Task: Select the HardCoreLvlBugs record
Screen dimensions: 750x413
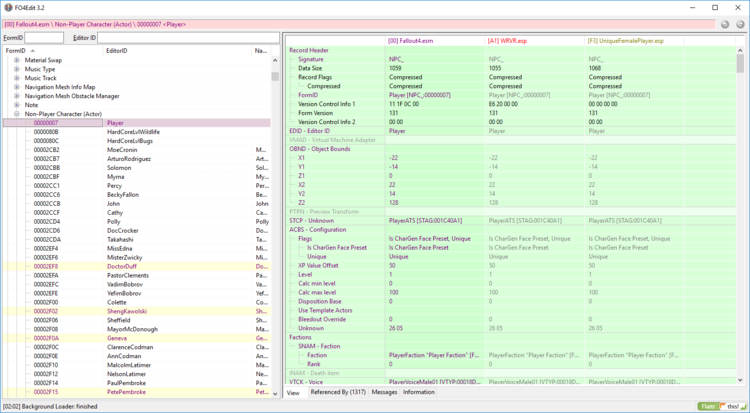Action: click(x=137, y=141)
